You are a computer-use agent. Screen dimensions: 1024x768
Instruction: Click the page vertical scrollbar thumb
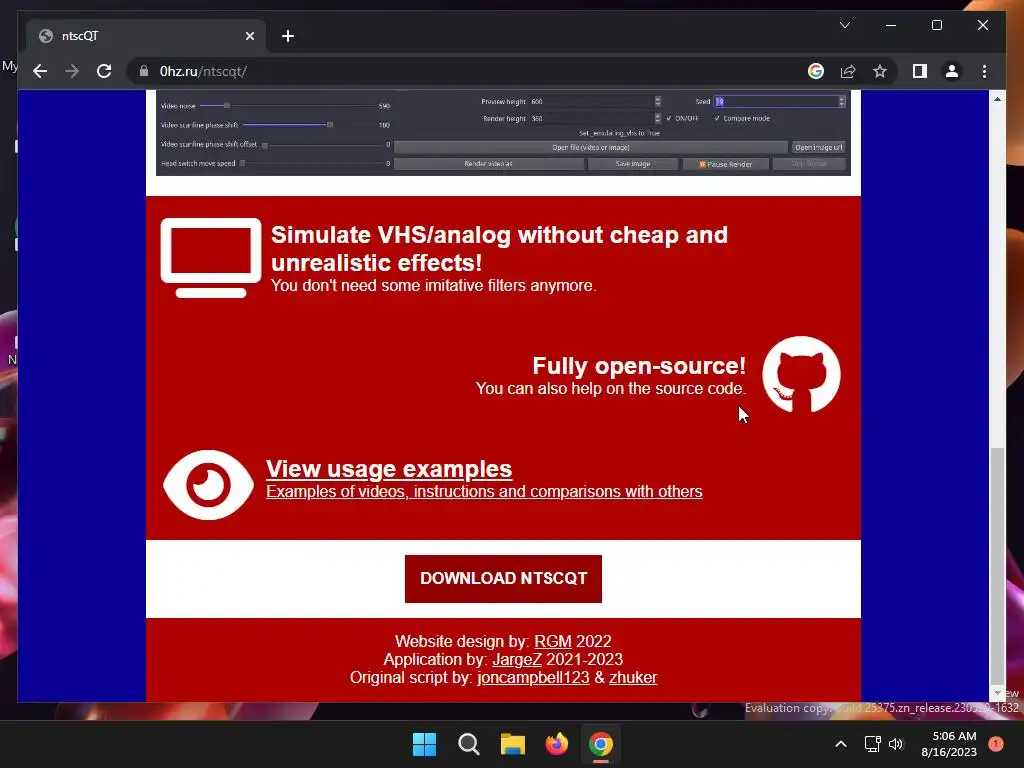pyautogui.click(x=997, y=565)
